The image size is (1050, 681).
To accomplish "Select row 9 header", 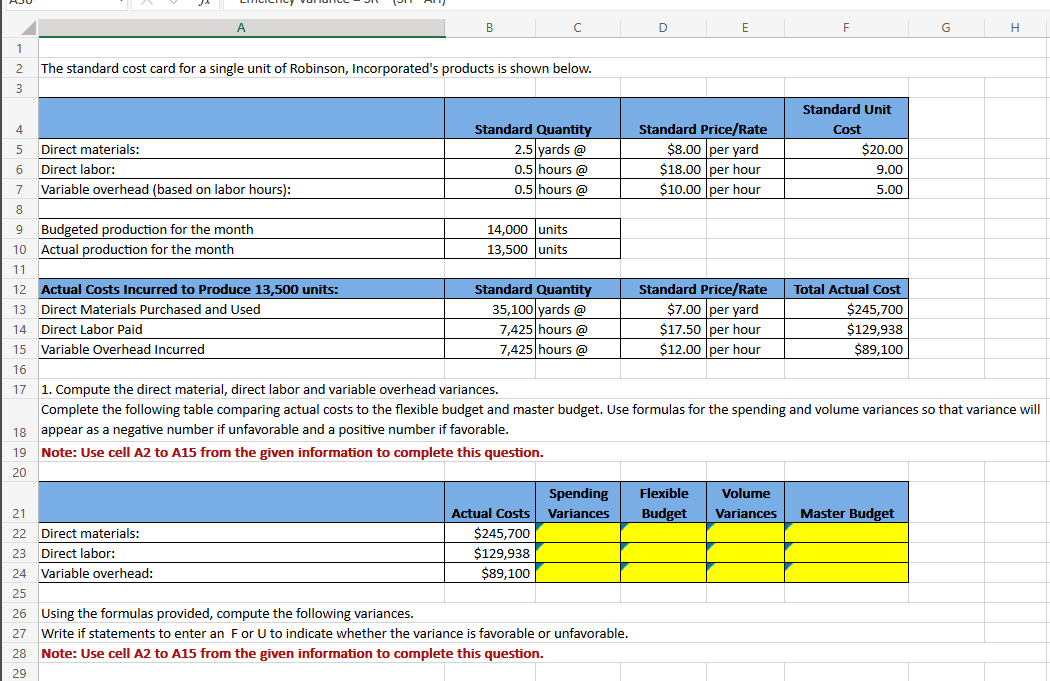I will pos(18,229).
